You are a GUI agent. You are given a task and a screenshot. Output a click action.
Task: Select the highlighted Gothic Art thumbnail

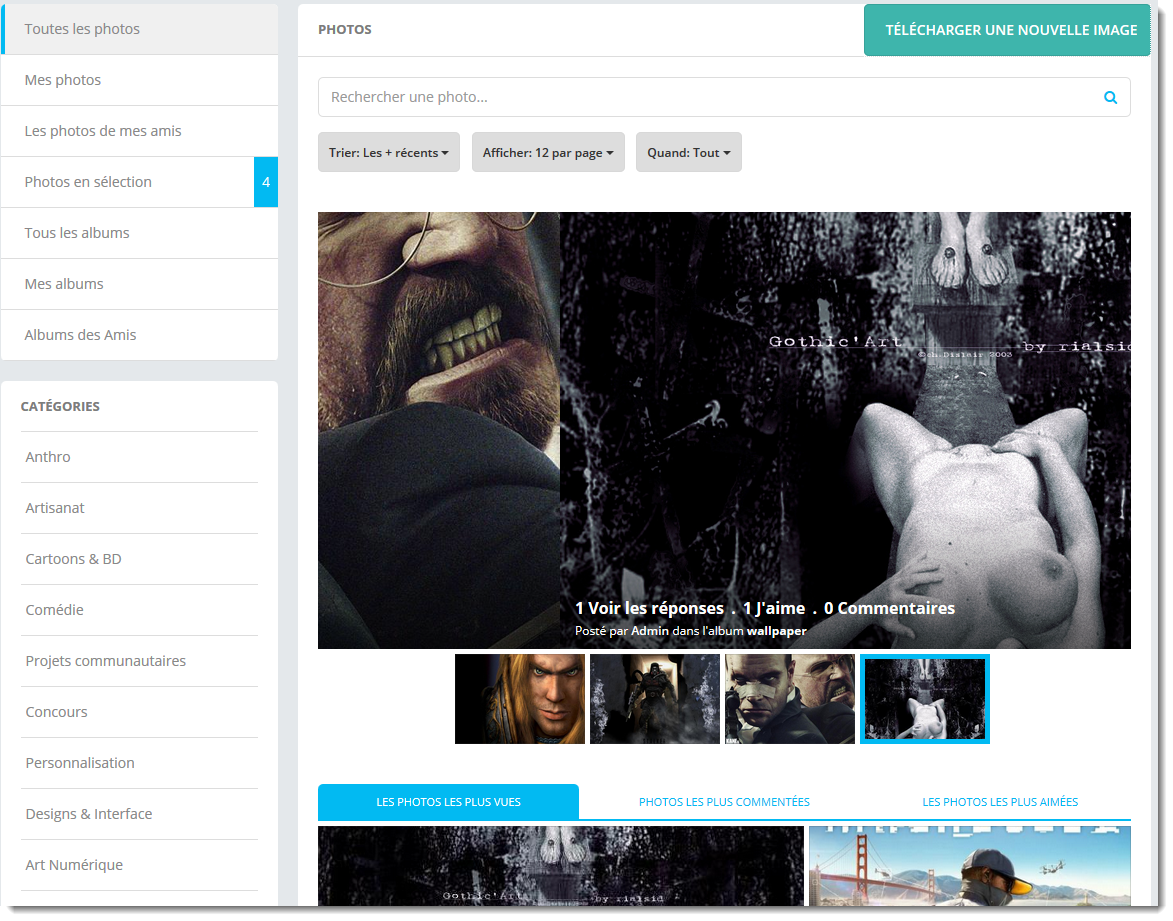click(925, 699)
